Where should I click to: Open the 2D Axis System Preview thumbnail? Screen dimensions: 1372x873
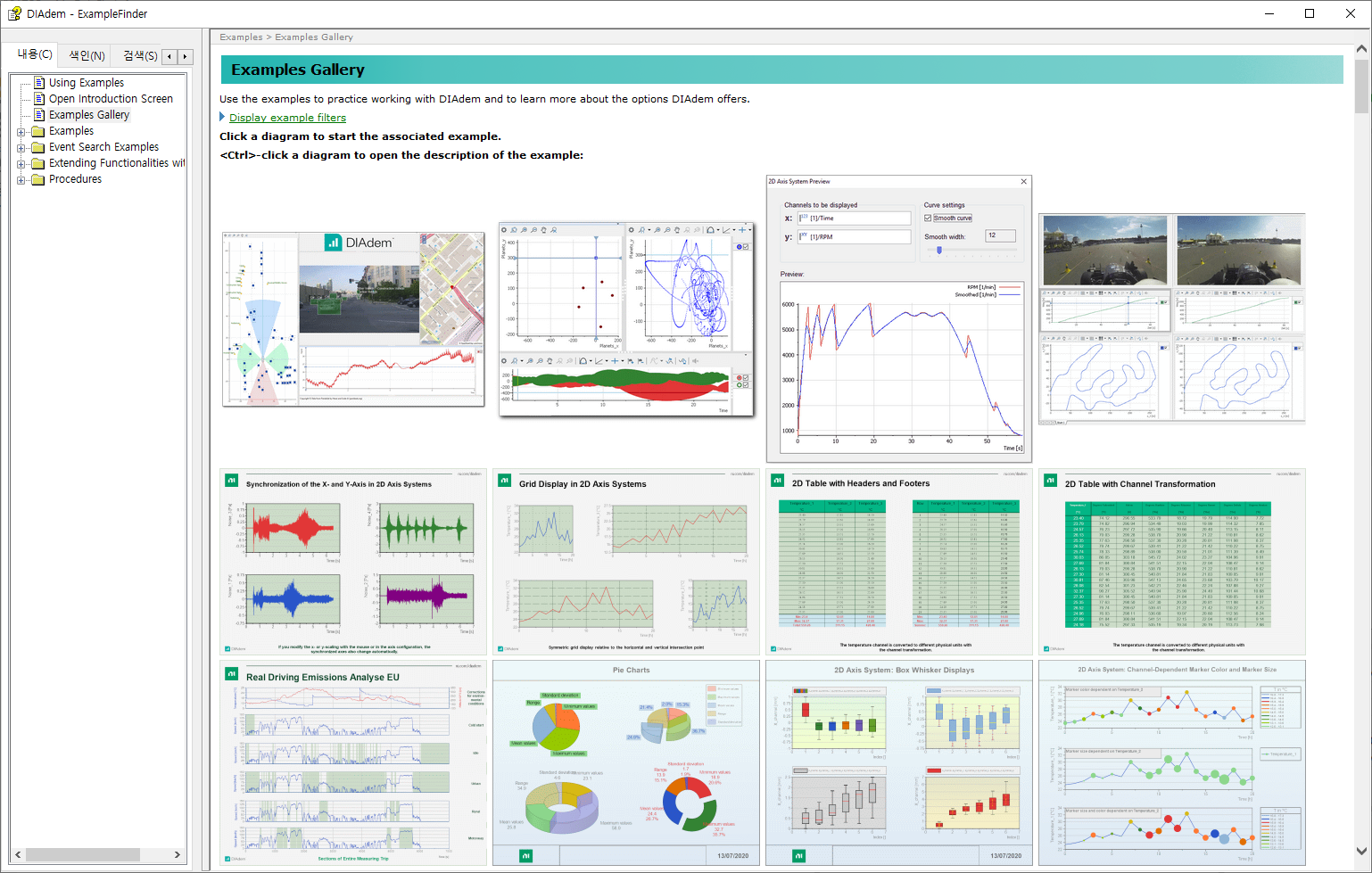(x=899, y=318)
